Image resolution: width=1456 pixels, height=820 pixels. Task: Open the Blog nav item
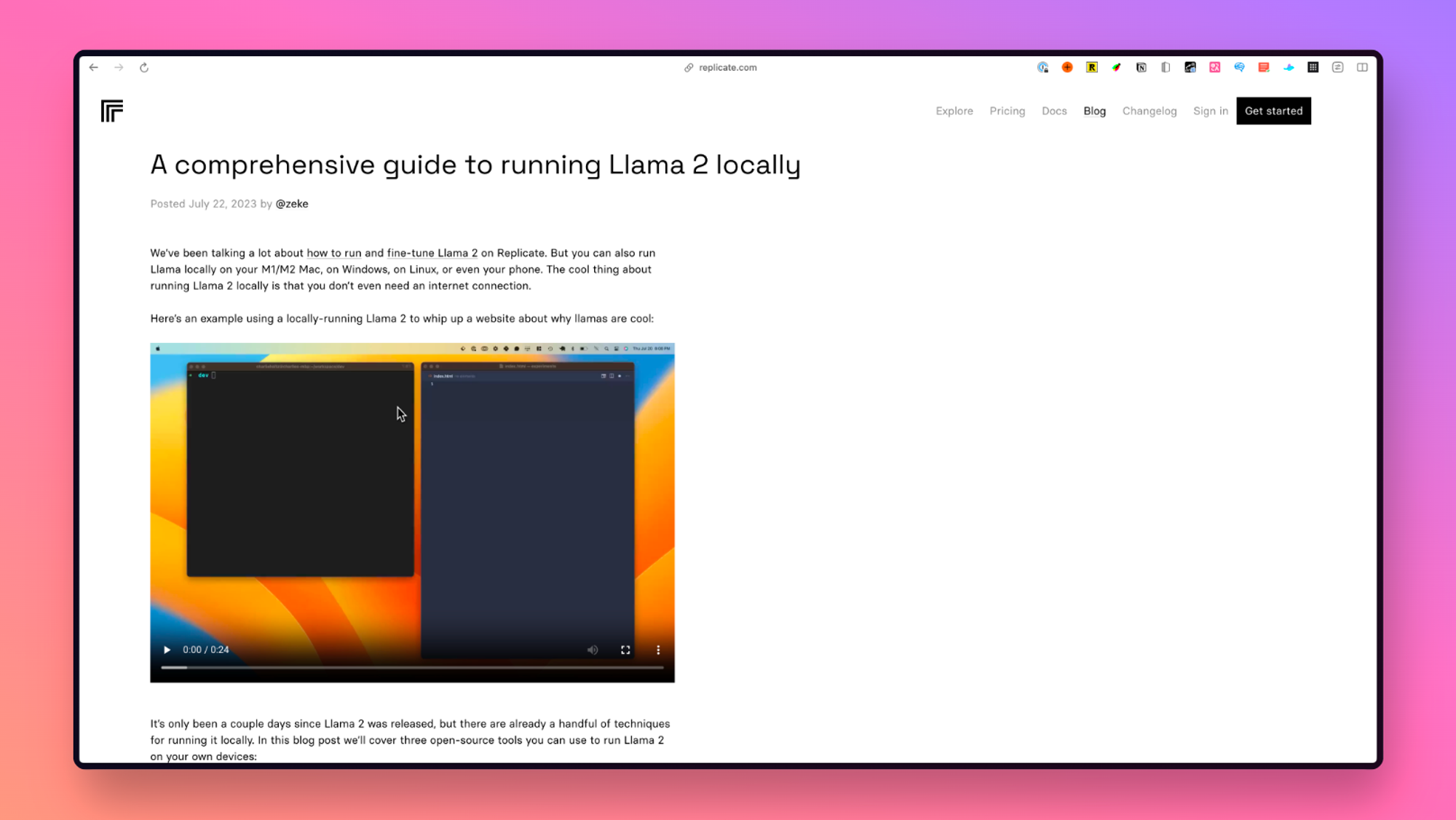[x=1094, y=111]
